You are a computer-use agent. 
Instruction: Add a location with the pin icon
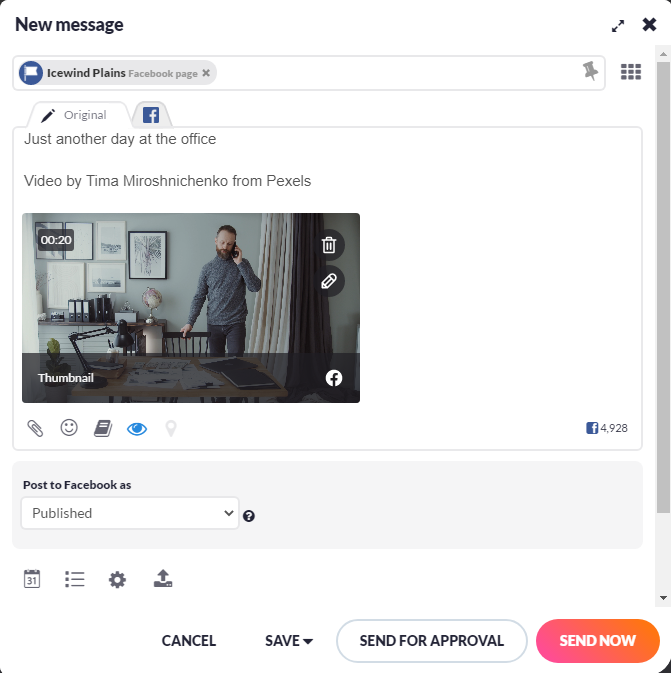coord(171,428)
